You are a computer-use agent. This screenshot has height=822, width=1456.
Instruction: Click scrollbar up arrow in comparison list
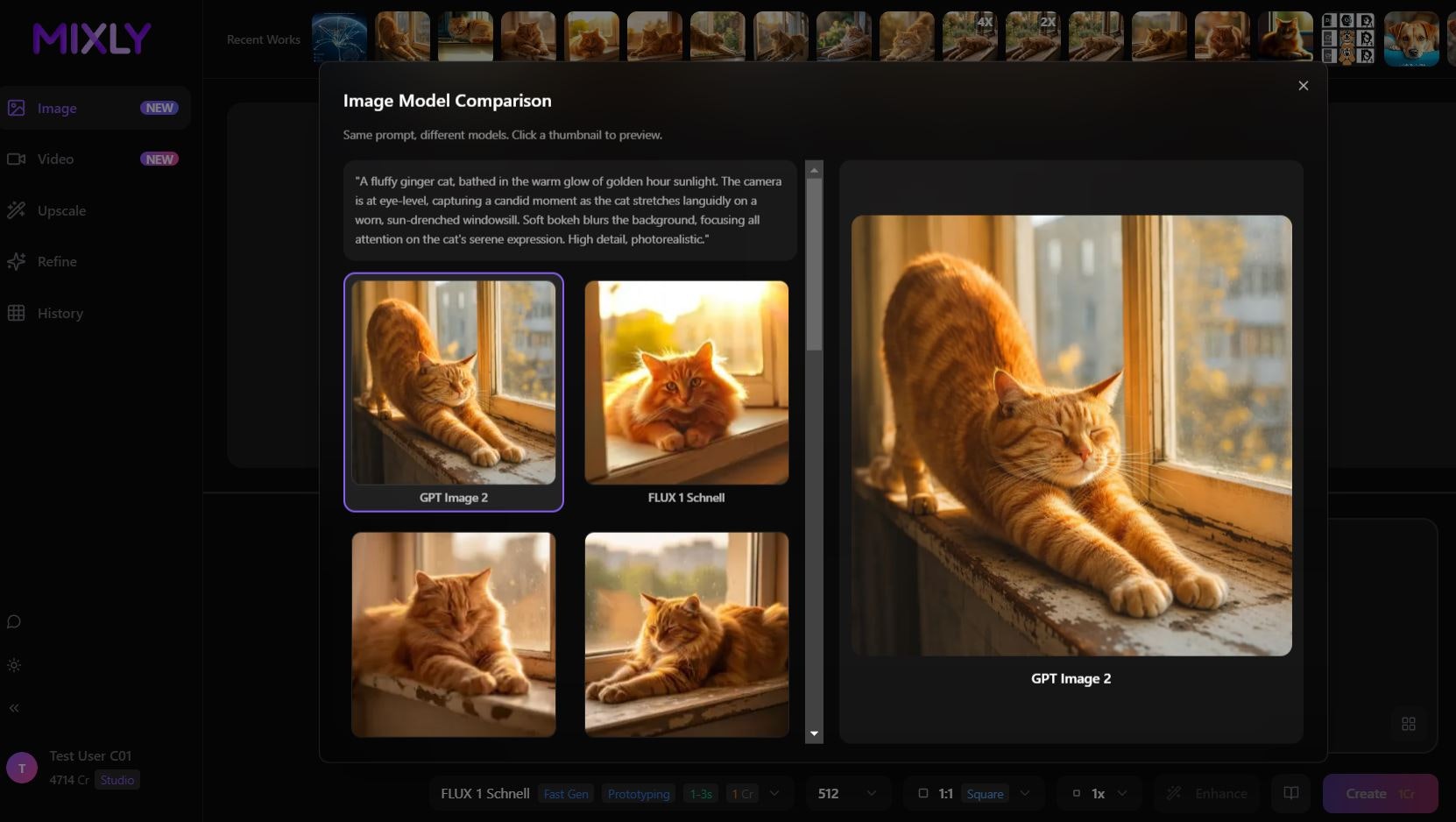(814, 170)
